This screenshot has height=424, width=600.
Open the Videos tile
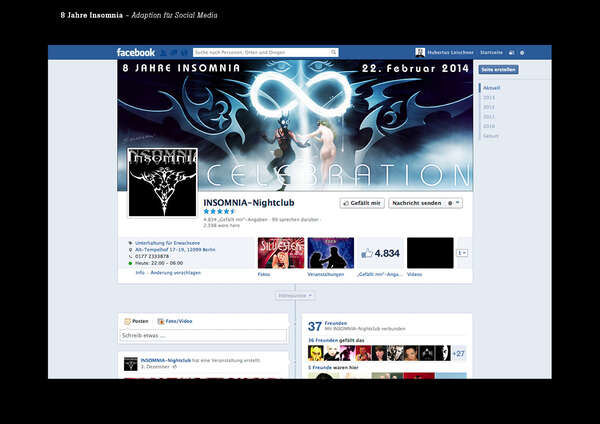click(430, 253)
